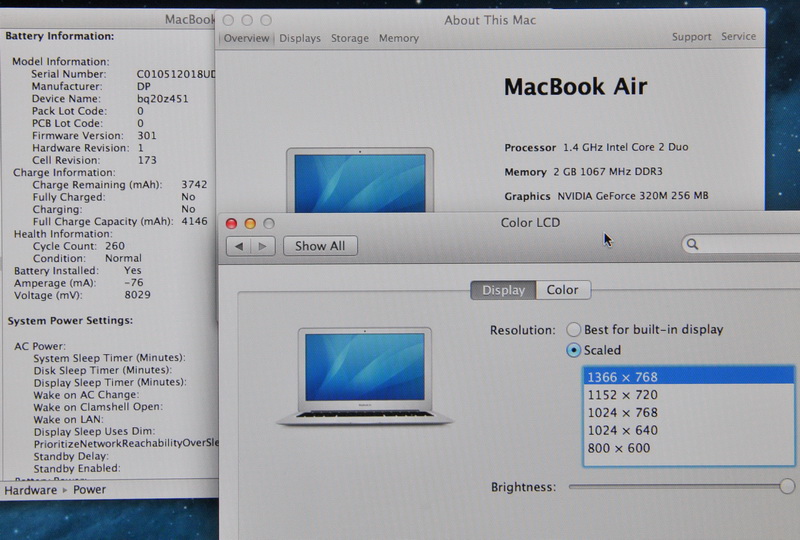Choose 1152 × 720 resolution
The height and width of the screenshot is (540, 800).
tap(688, 395)
